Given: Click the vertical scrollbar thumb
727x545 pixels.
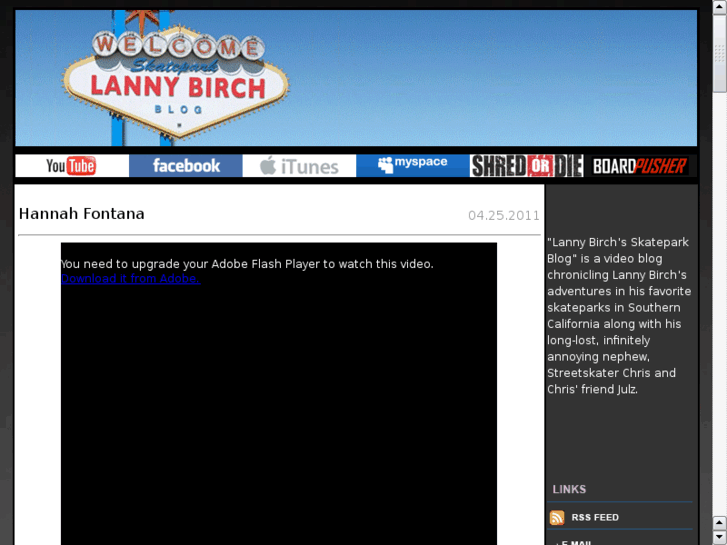Looking at the screenshot, I should pyautogui.click(x=720, y=53).
